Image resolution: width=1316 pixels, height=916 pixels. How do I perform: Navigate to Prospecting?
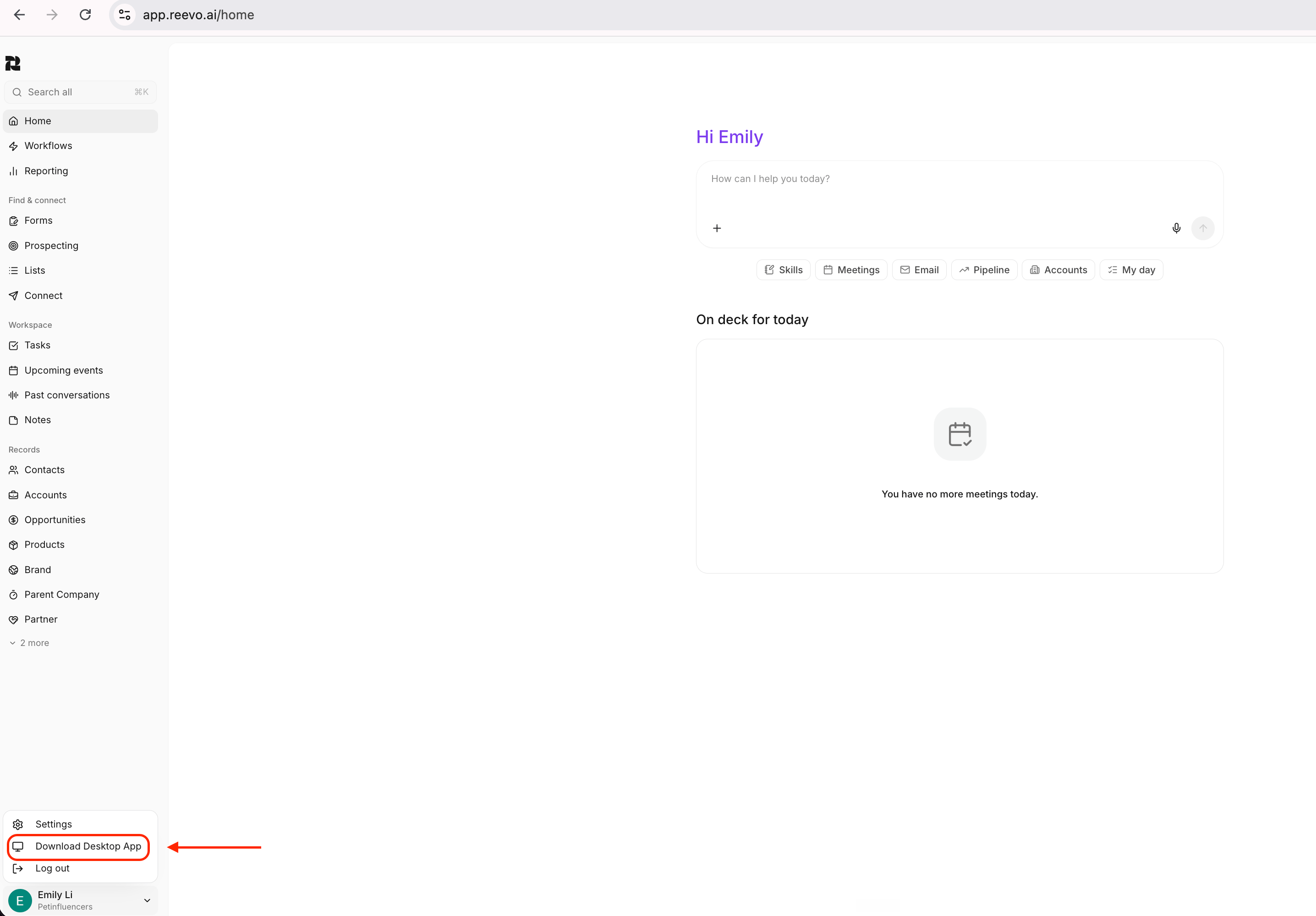coord(80,245)
